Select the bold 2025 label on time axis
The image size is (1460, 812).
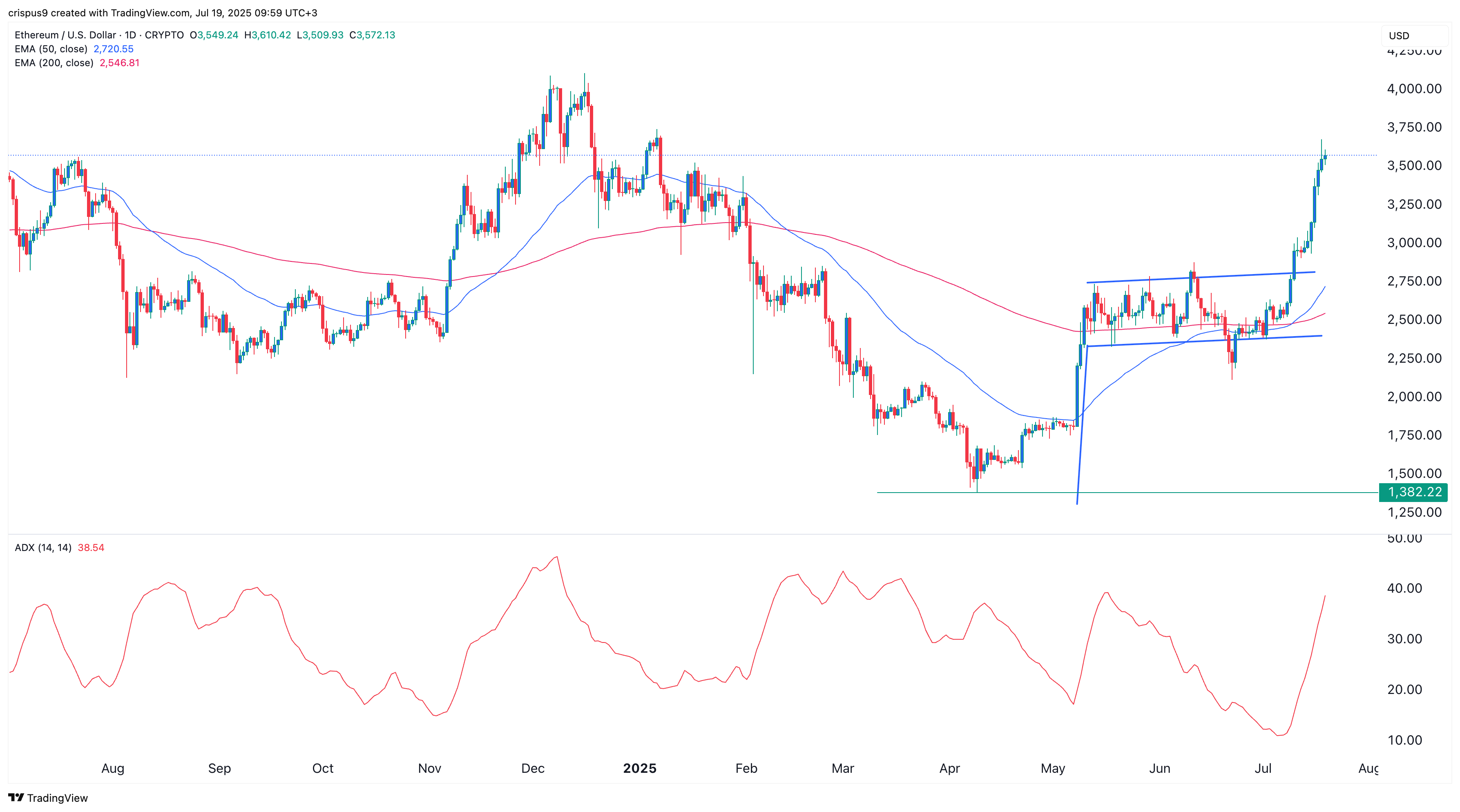point(640,768)
